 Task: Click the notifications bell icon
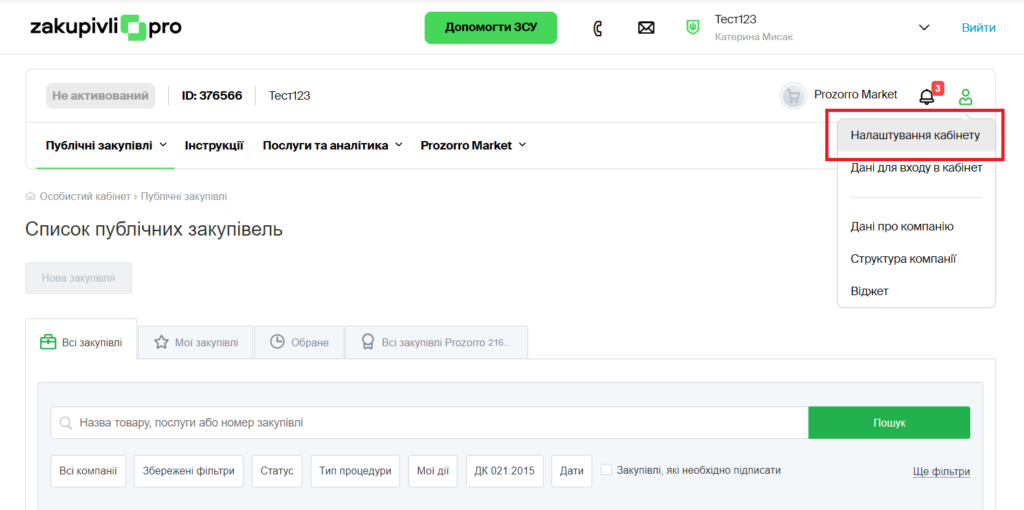click(x=927, y=96)
